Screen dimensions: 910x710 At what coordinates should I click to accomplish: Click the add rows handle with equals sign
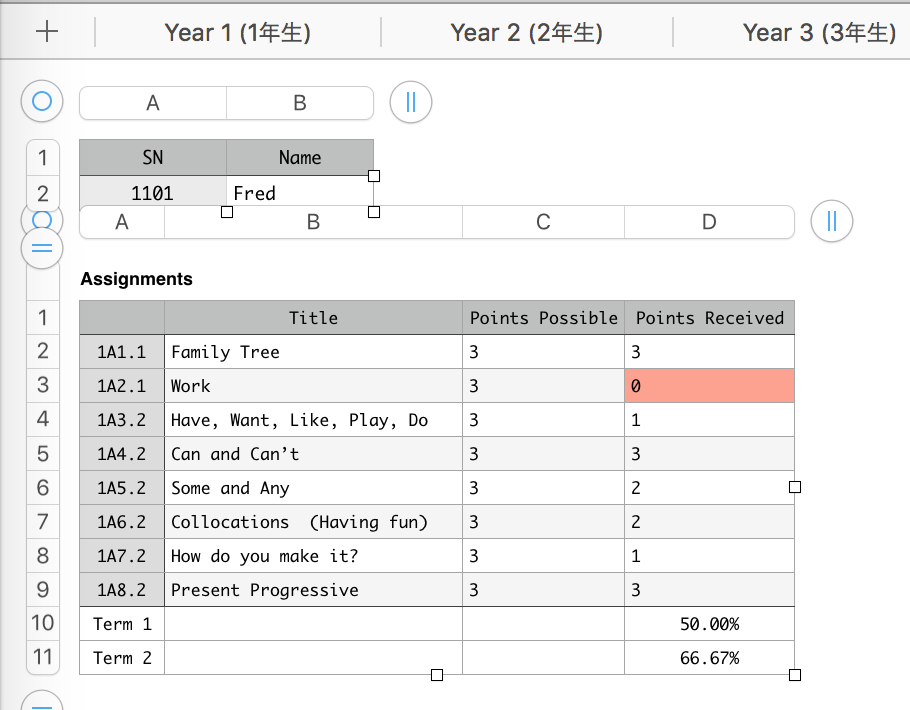point(42,249)
